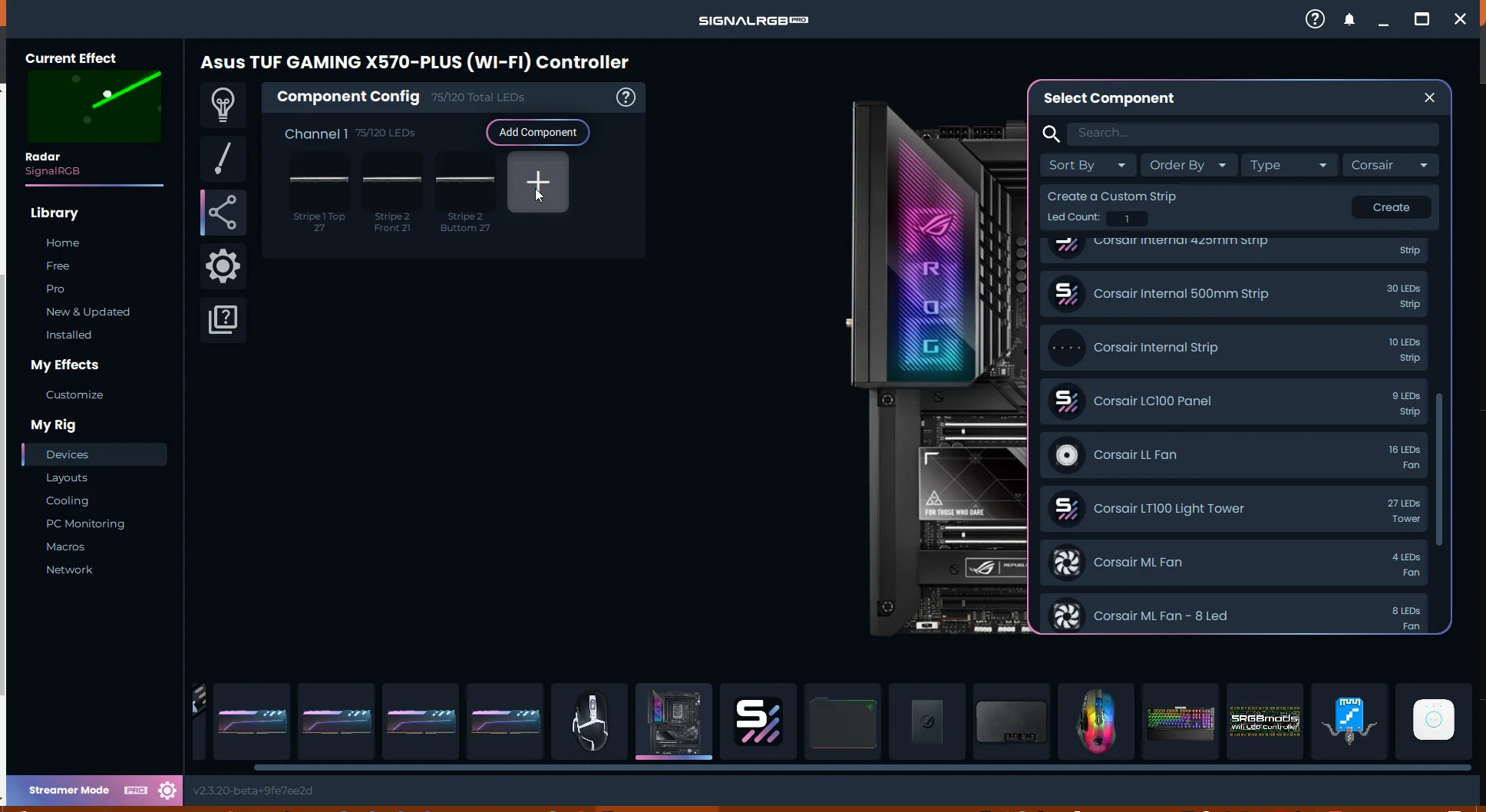Select the paintbrush effect tab icon
Screen dimensions: 1486x812
coord(223,158)
